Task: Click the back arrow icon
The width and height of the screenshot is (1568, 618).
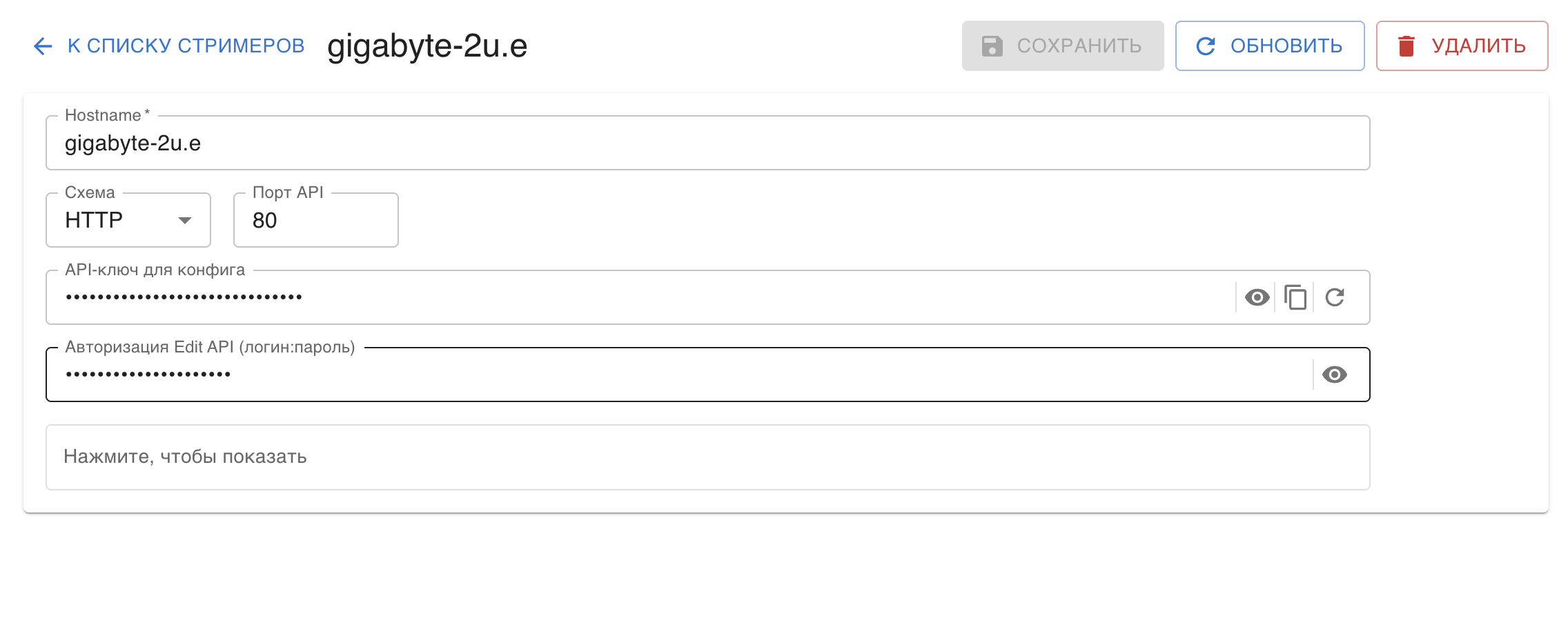Action: tap(43, 46)
